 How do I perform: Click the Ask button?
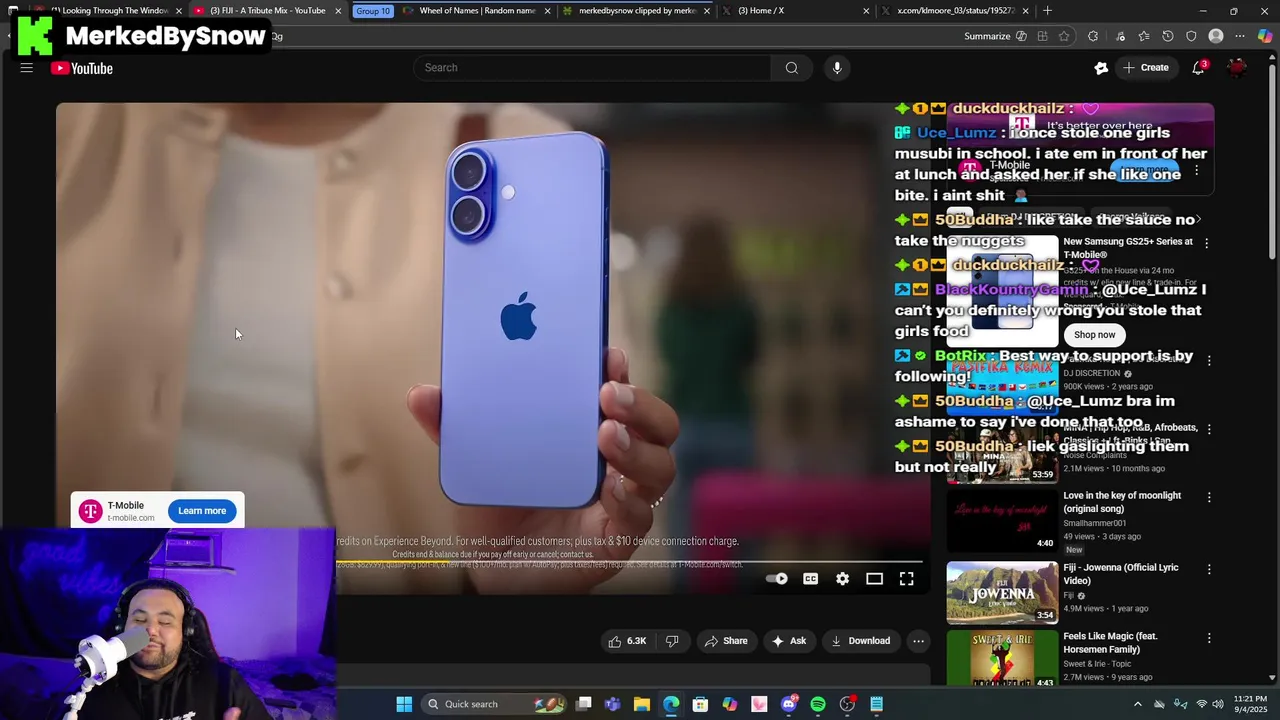(x=788, y=641)
